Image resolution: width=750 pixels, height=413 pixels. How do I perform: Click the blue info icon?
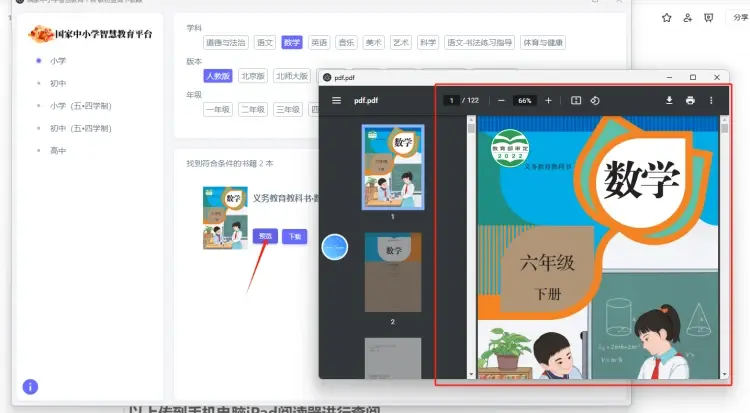pyautogui.click(x=30, y=387)
